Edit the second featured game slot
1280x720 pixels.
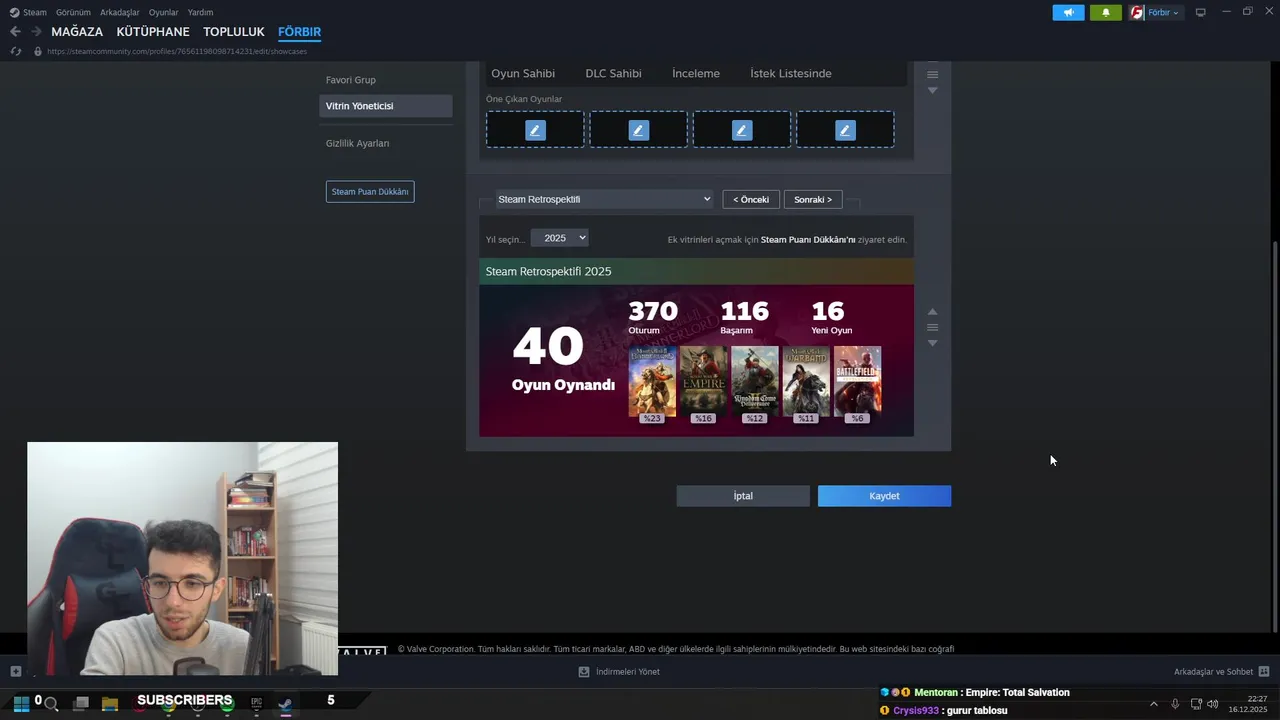[638, 130]
